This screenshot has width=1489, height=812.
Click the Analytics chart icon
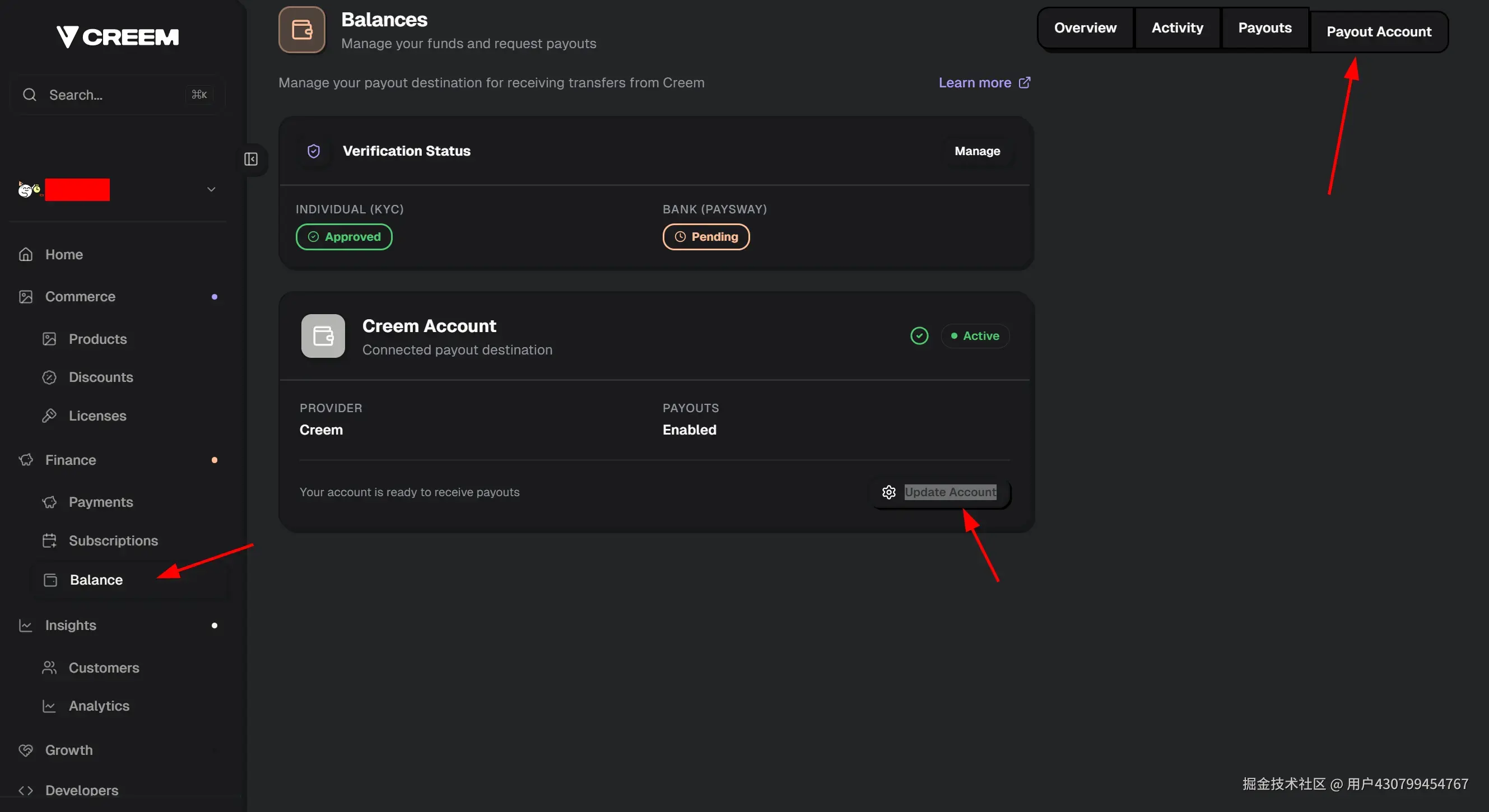(50, 706)
